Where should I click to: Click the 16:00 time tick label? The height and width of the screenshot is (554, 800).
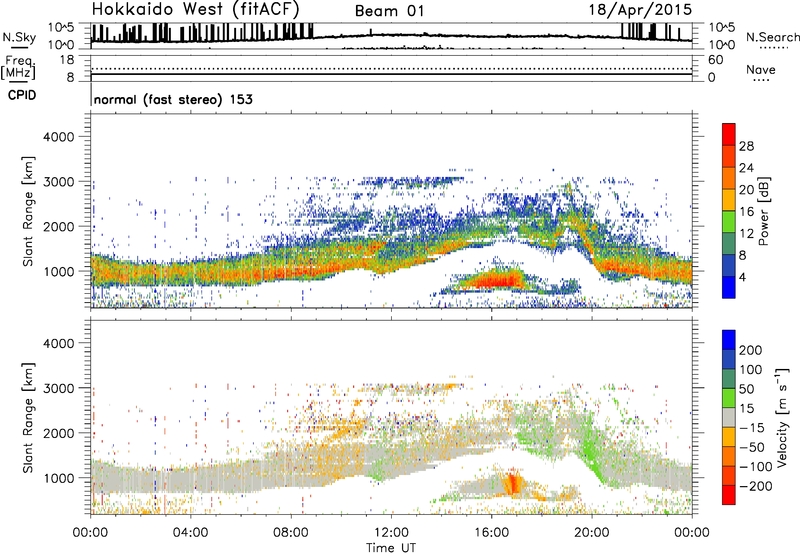(491, 533)
